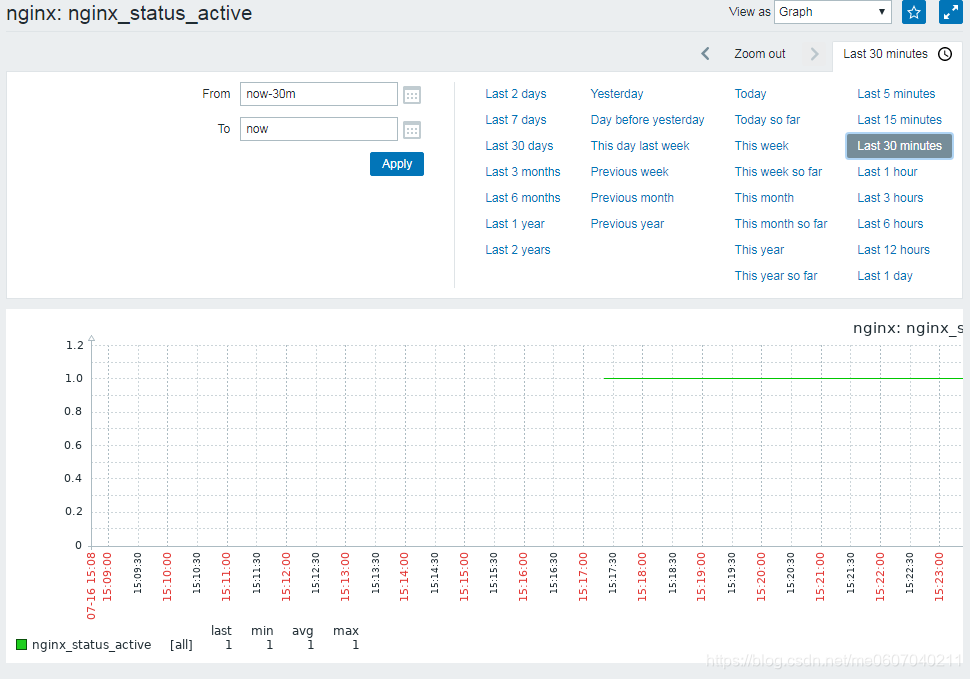970x679 pixels.
Task: Click highlighted Last 30 minutes preset
Action: [x=899, y=146]
